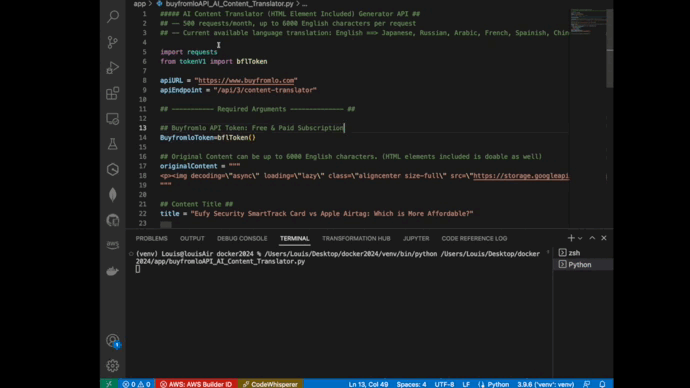Open the GitHub view in activity bar
The width and height of the screenshot is (690, 388).
[113, 220]
